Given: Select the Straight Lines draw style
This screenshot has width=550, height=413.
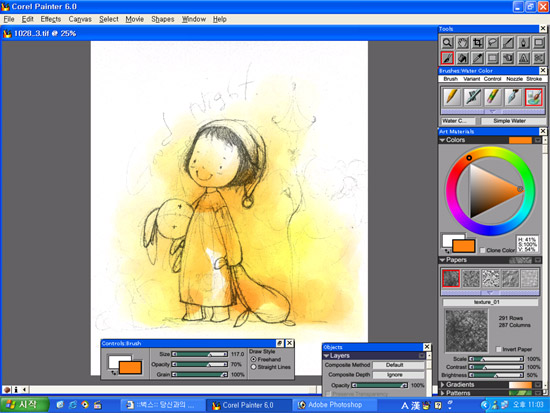Looking at the screenshot, I should [254, 367].
